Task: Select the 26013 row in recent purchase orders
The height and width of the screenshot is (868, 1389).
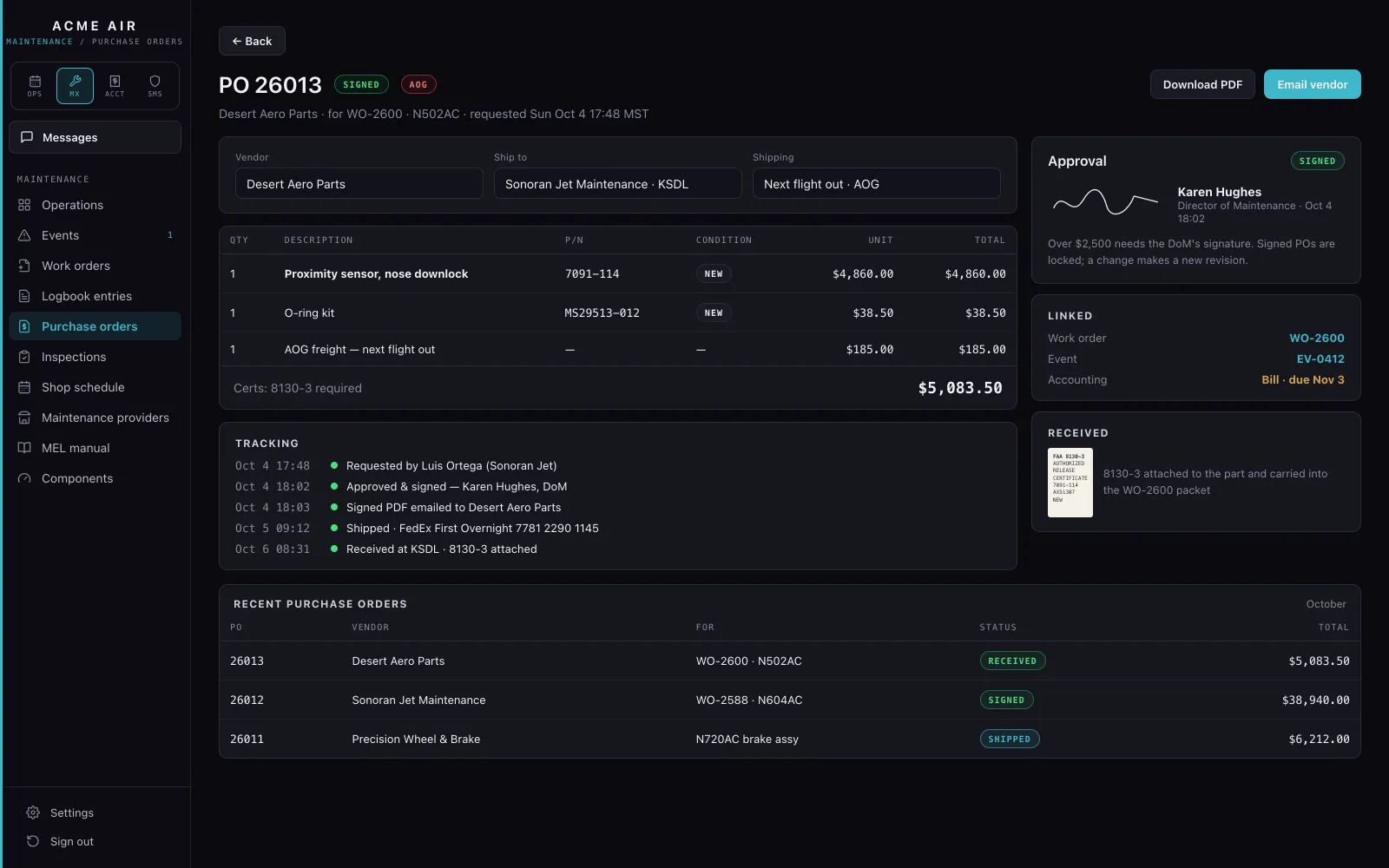Action: pyautogui.click(x=789, y=661)
